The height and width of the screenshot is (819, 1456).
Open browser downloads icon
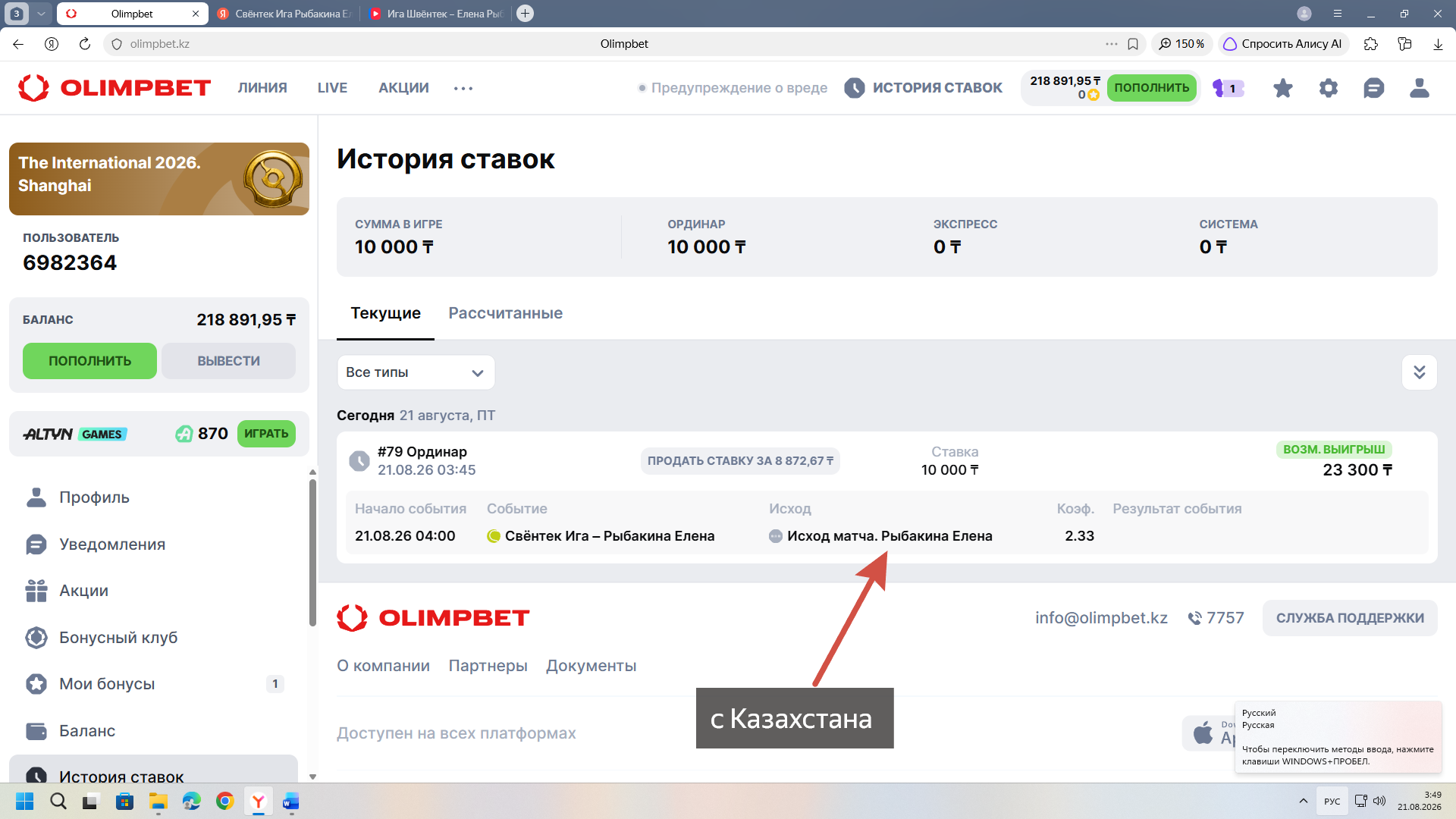pos(1438,44)
